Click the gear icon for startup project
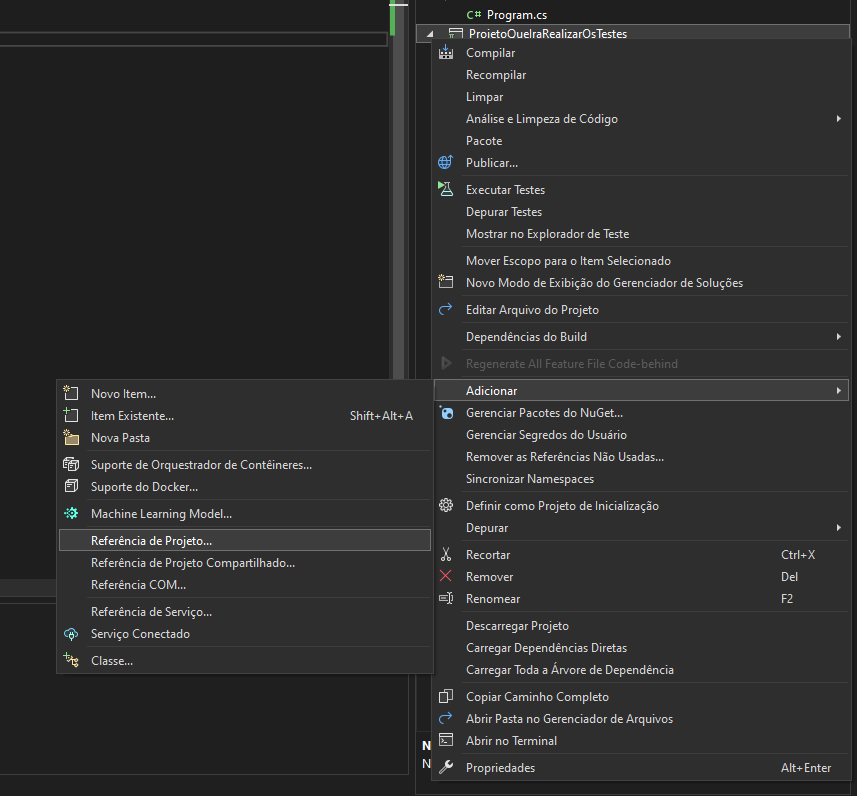857x796 pixels. coord(446,505)
